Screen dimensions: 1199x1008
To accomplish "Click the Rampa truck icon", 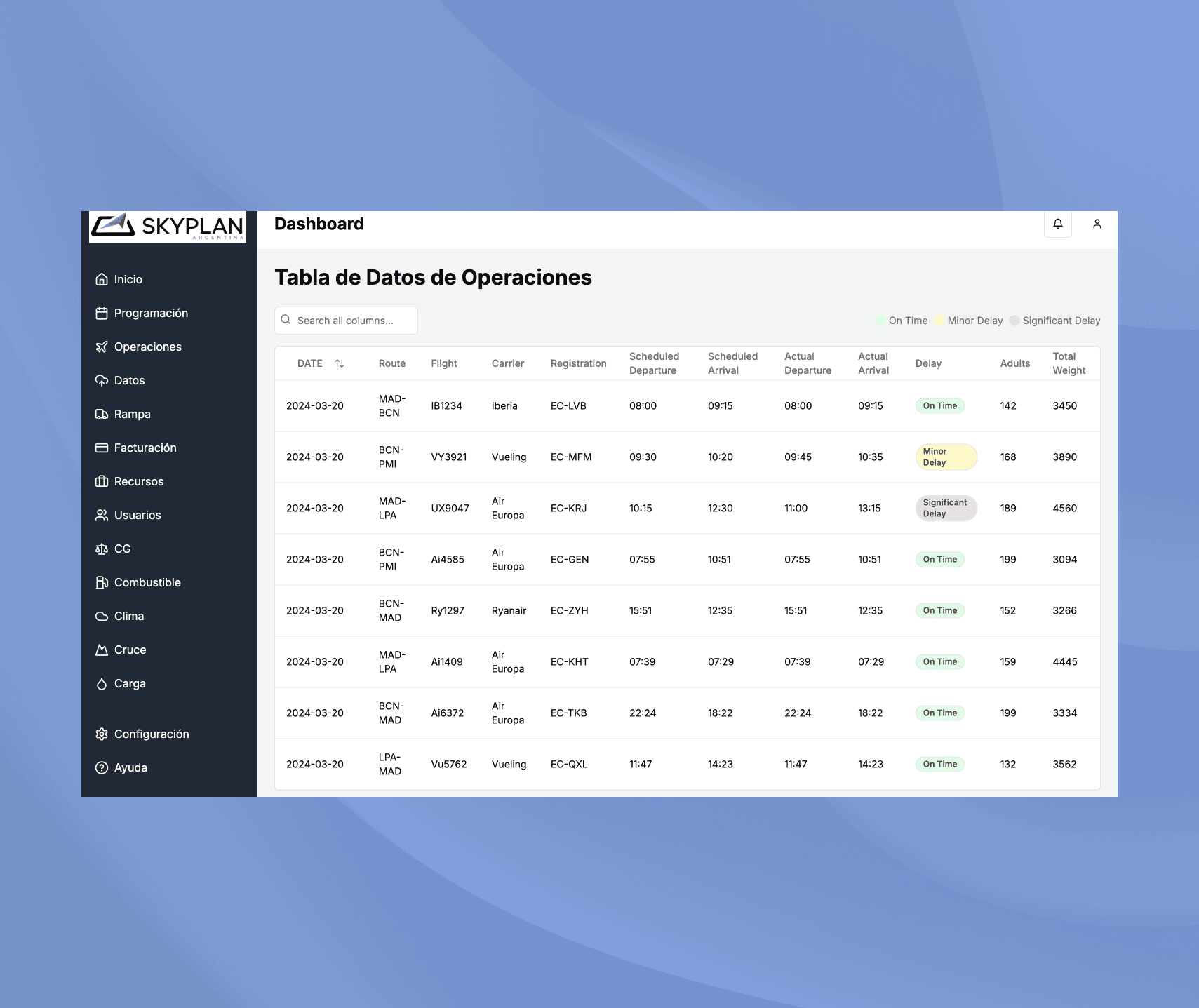I will coord(102,414).
